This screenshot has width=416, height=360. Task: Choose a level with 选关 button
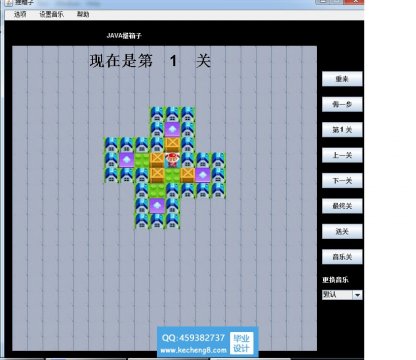[342, 231]
